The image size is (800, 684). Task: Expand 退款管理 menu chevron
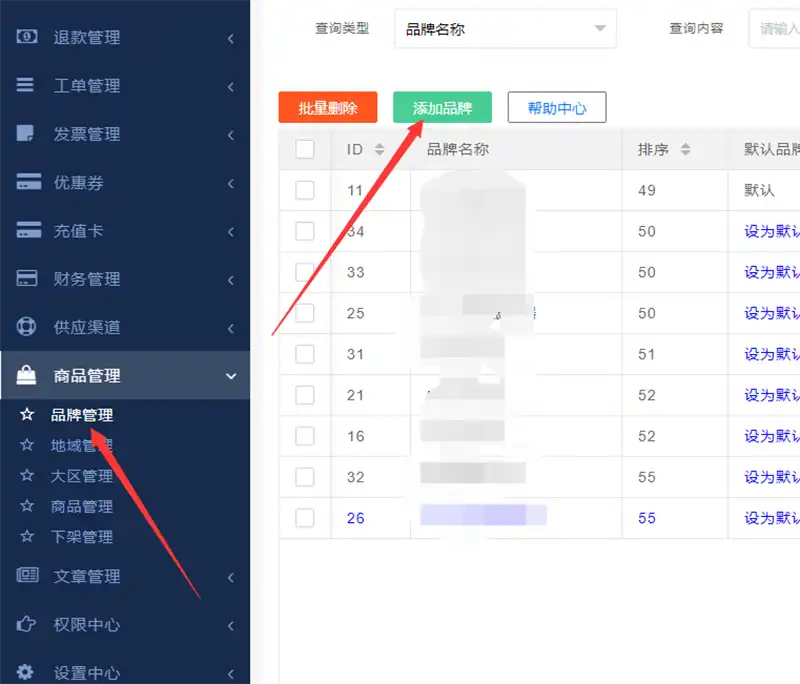click(231, 38)
